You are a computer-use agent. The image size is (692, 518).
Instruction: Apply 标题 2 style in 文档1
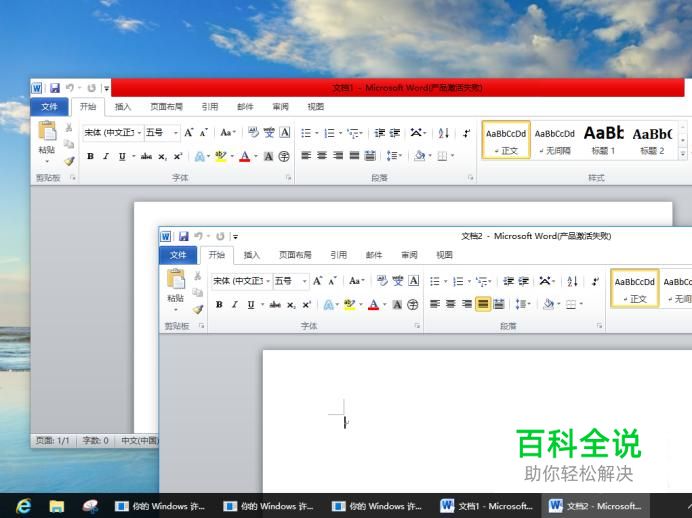(652, 140)
